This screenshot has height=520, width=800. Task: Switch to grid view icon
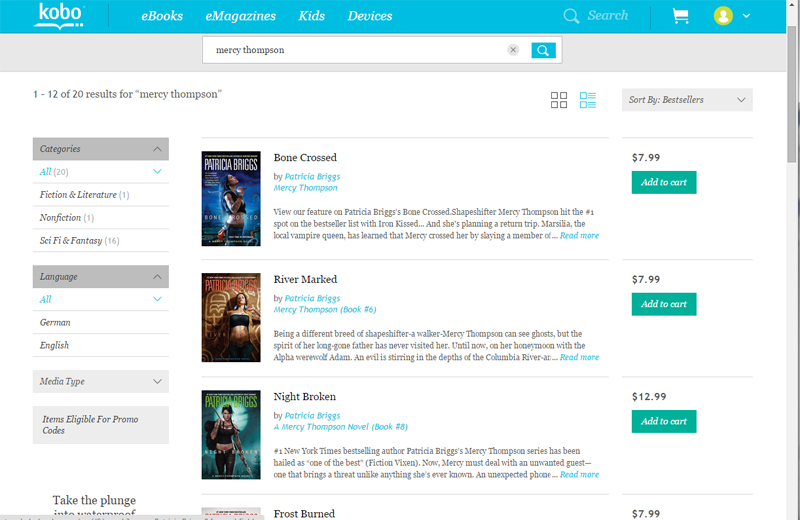point(559,100)
